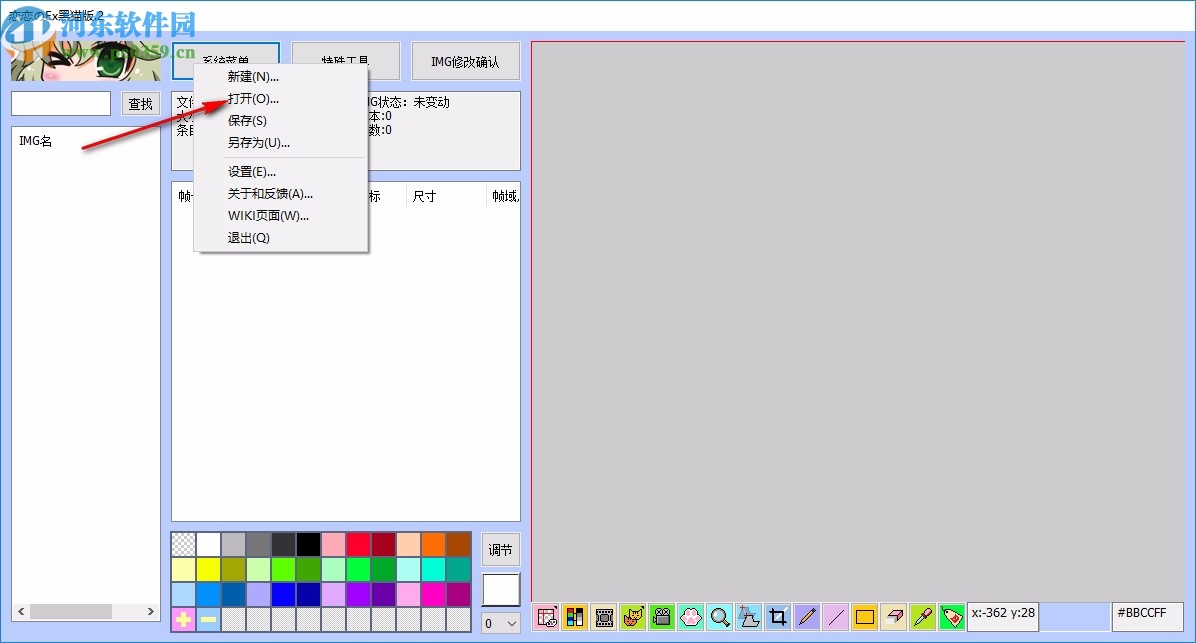Choose 打开(O)... from the system menu
The height and width of the screenshot is (643, 1196).
coord(253,99)
